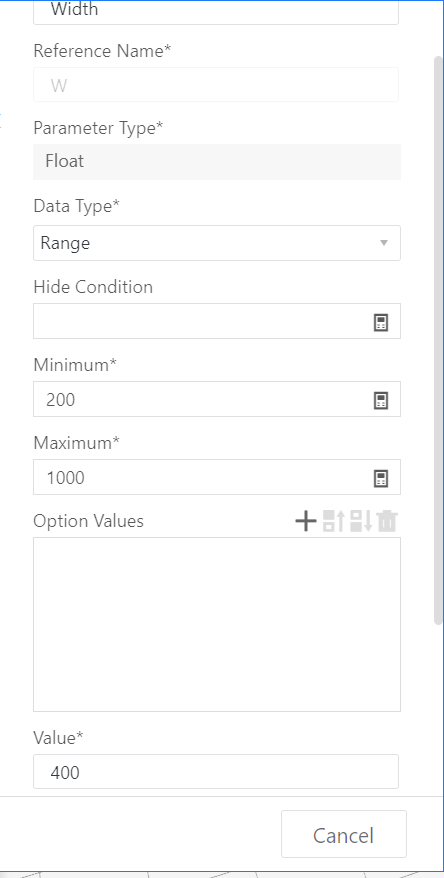Delete option value with trash icon

[x=387, y=521]
